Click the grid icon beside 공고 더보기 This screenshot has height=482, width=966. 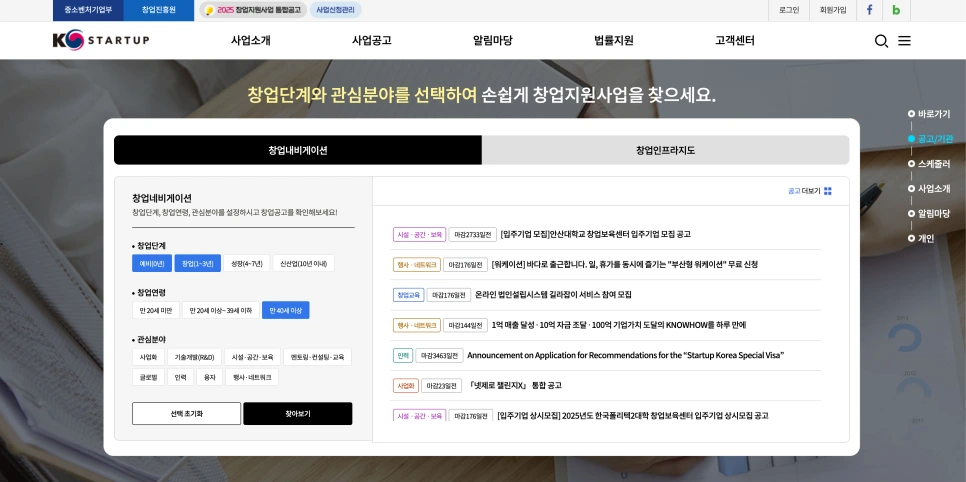[x=827, y=191]
